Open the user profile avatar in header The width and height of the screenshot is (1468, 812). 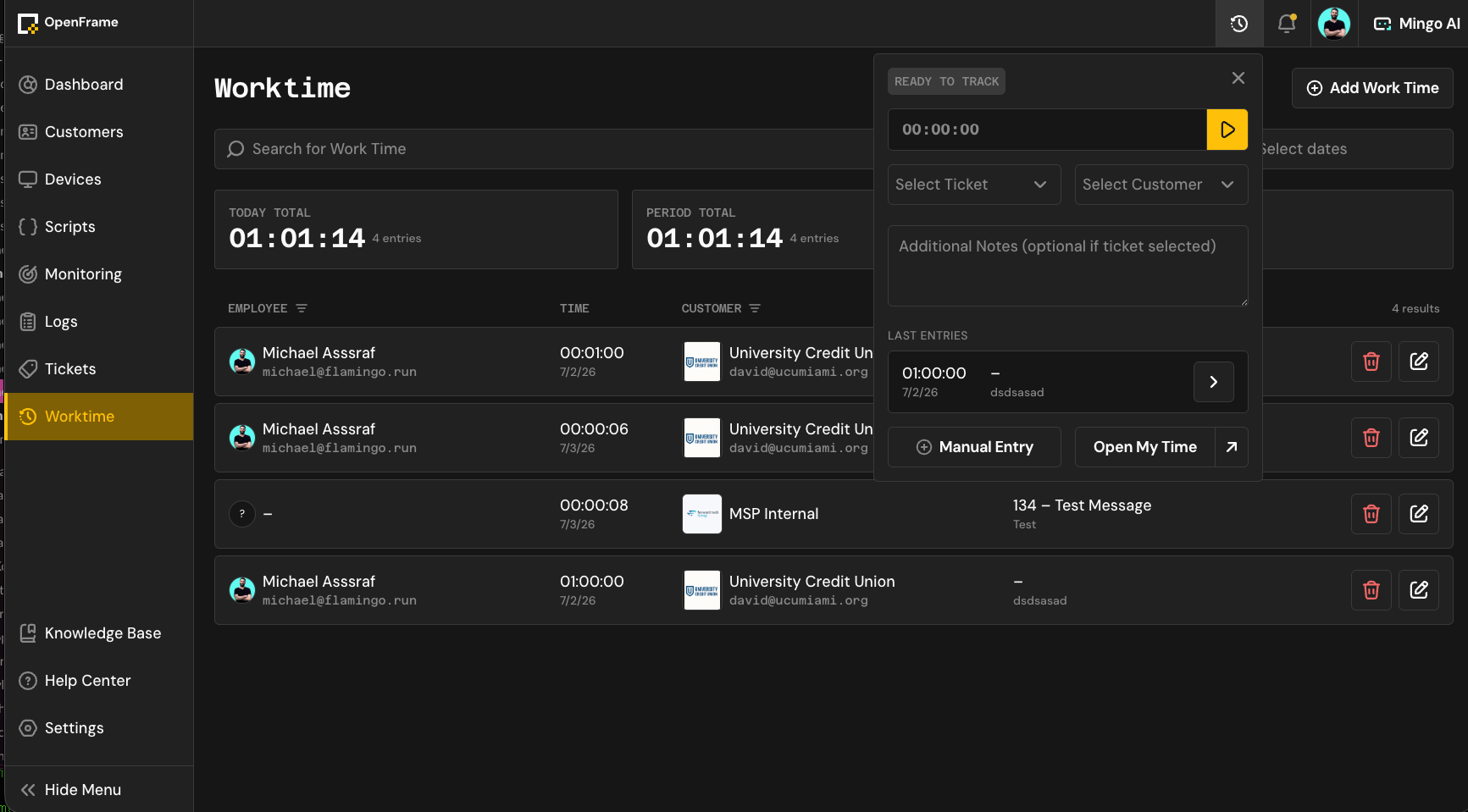pos(1334,24)
